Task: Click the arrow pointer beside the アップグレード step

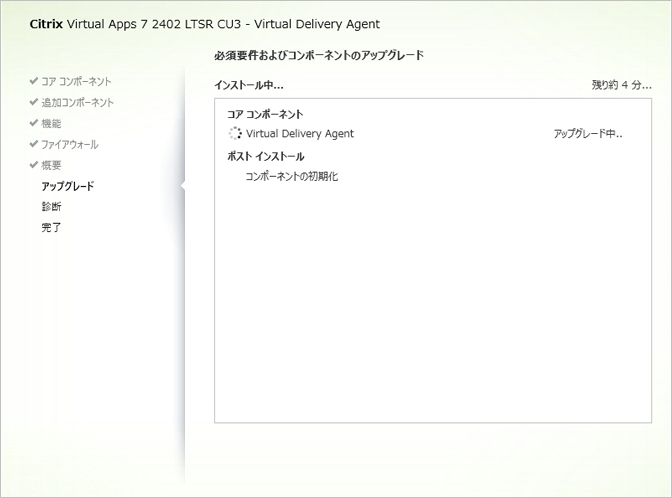Action: pos(182,185)
